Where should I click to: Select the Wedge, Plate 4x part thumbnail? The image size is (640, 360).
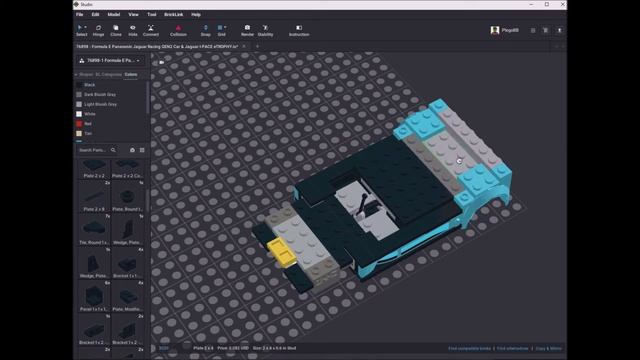127,230
